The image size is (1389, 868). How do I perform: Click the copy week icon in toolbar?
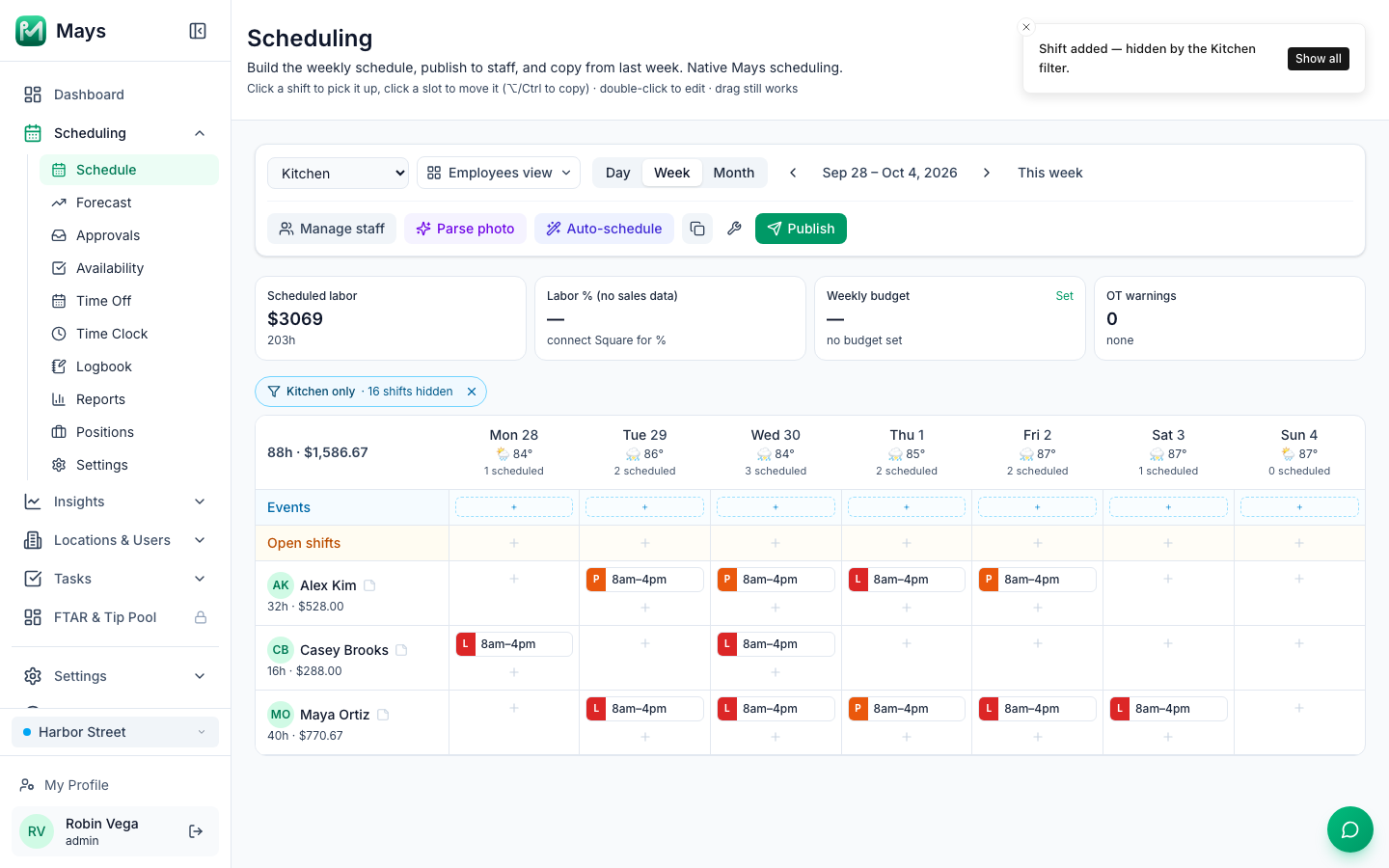tap(697, 229)
